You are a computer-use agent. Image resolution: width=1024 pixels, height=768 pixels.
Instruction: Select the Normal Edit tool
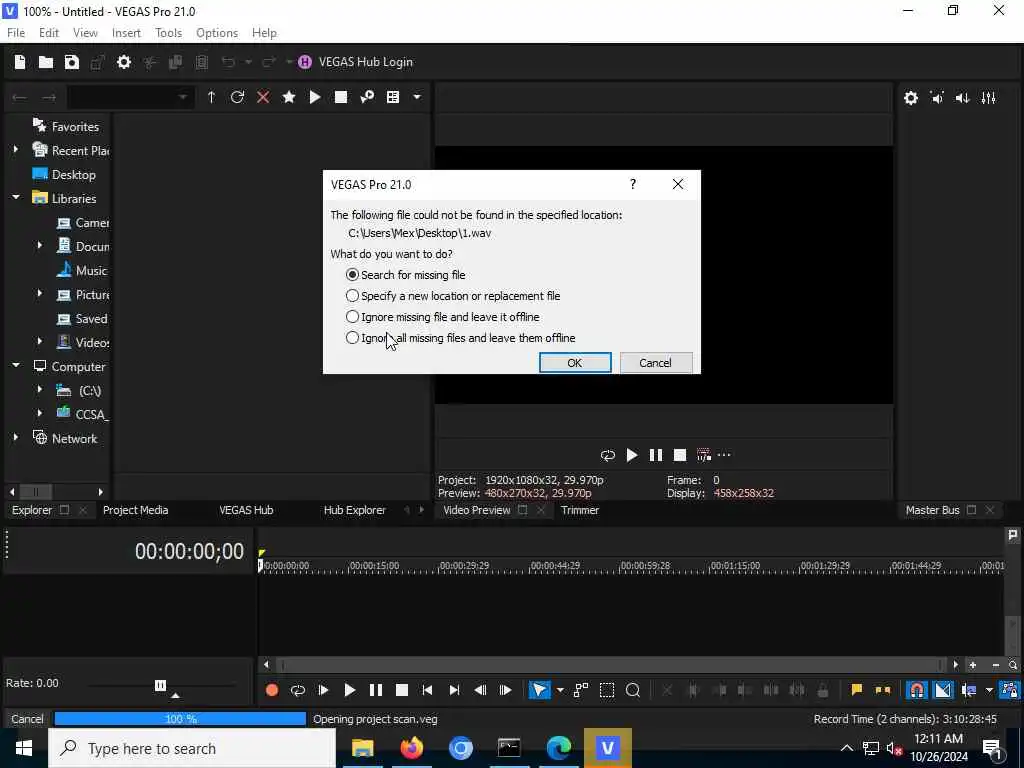coord(539,690)
